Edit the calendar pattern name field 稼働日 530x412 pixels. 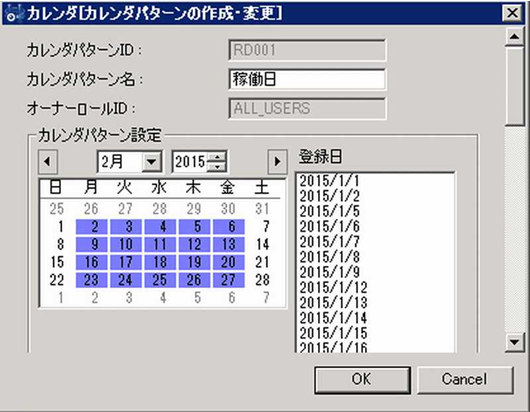pyautogui.click(x=307, y=79)
